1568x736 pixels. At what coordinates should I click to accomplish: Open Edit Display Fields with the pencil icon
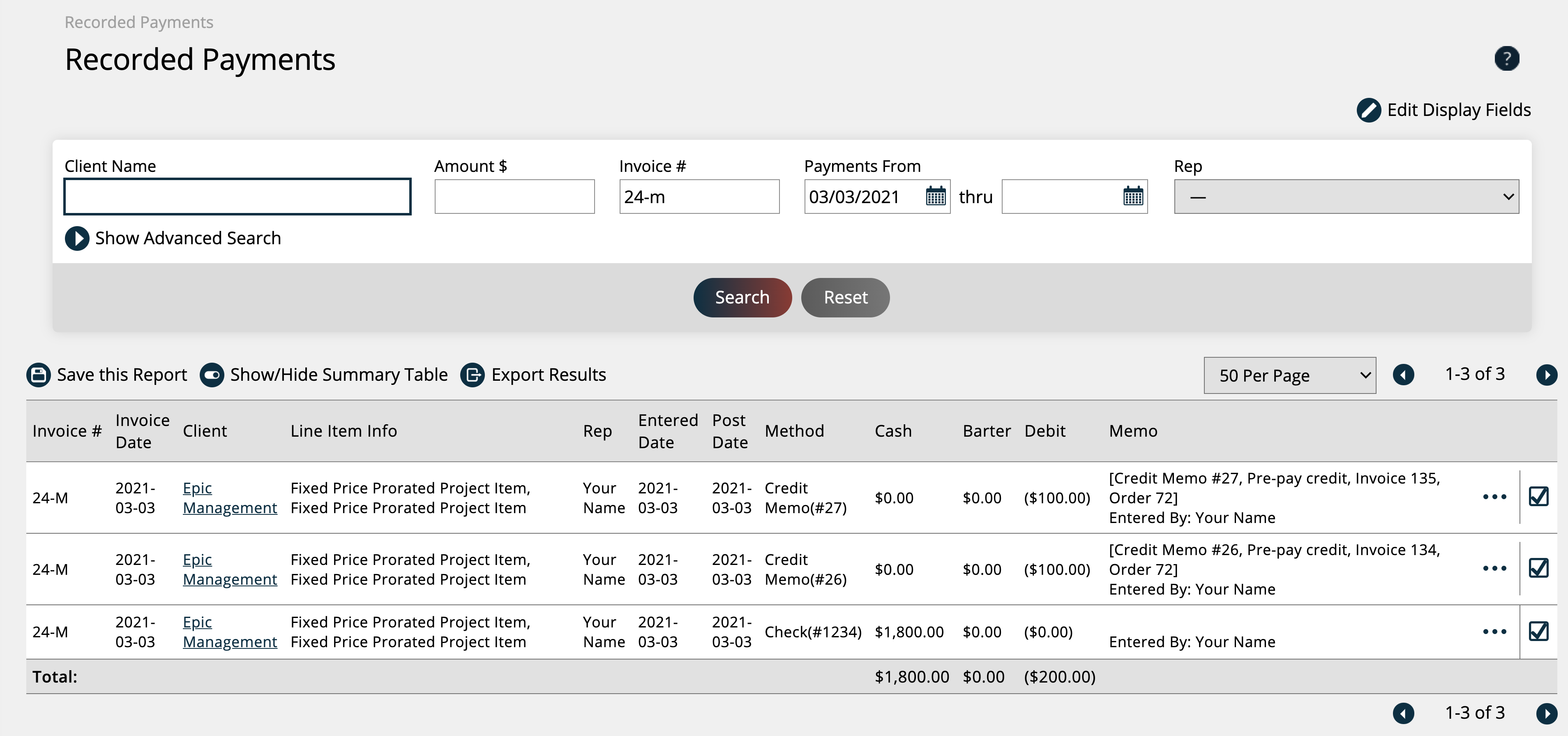click(1368, 110)
